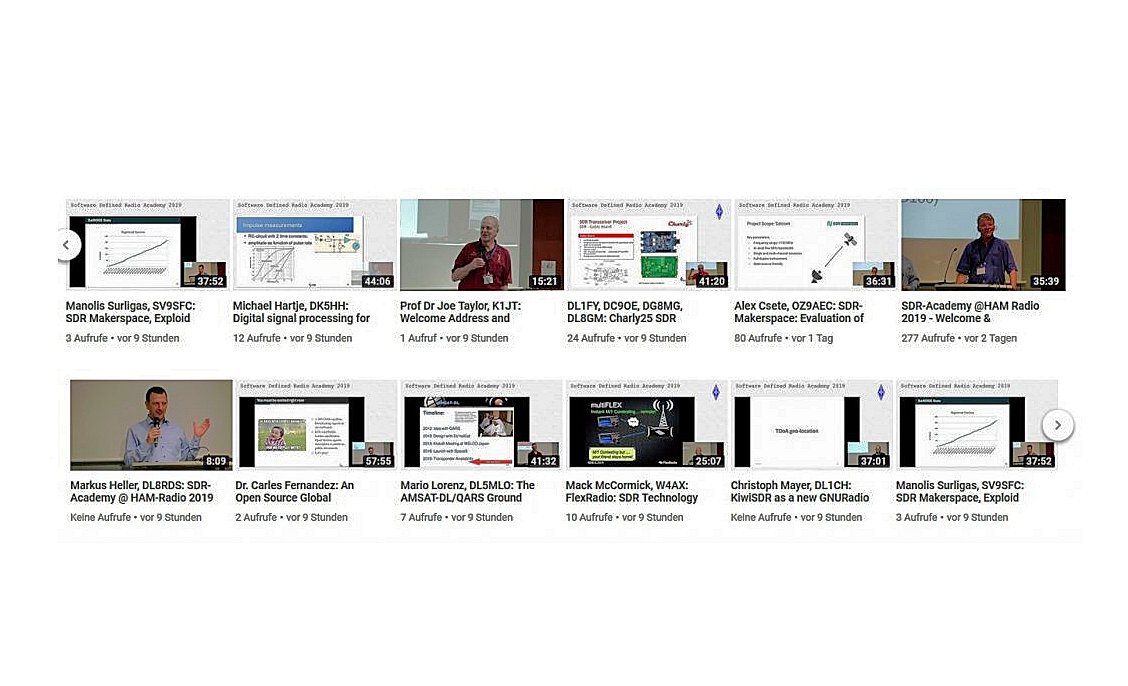Open the Markus Heller 8:09 video thumbnail
Image resolution: width=1128 pixels, height=686 pixels.
point(151,425)
